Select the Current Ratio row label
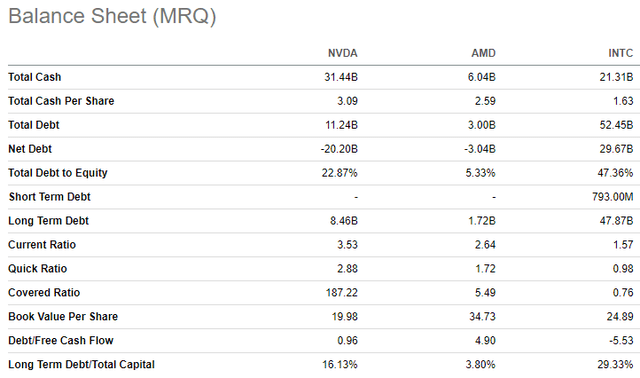 point(42,245)
